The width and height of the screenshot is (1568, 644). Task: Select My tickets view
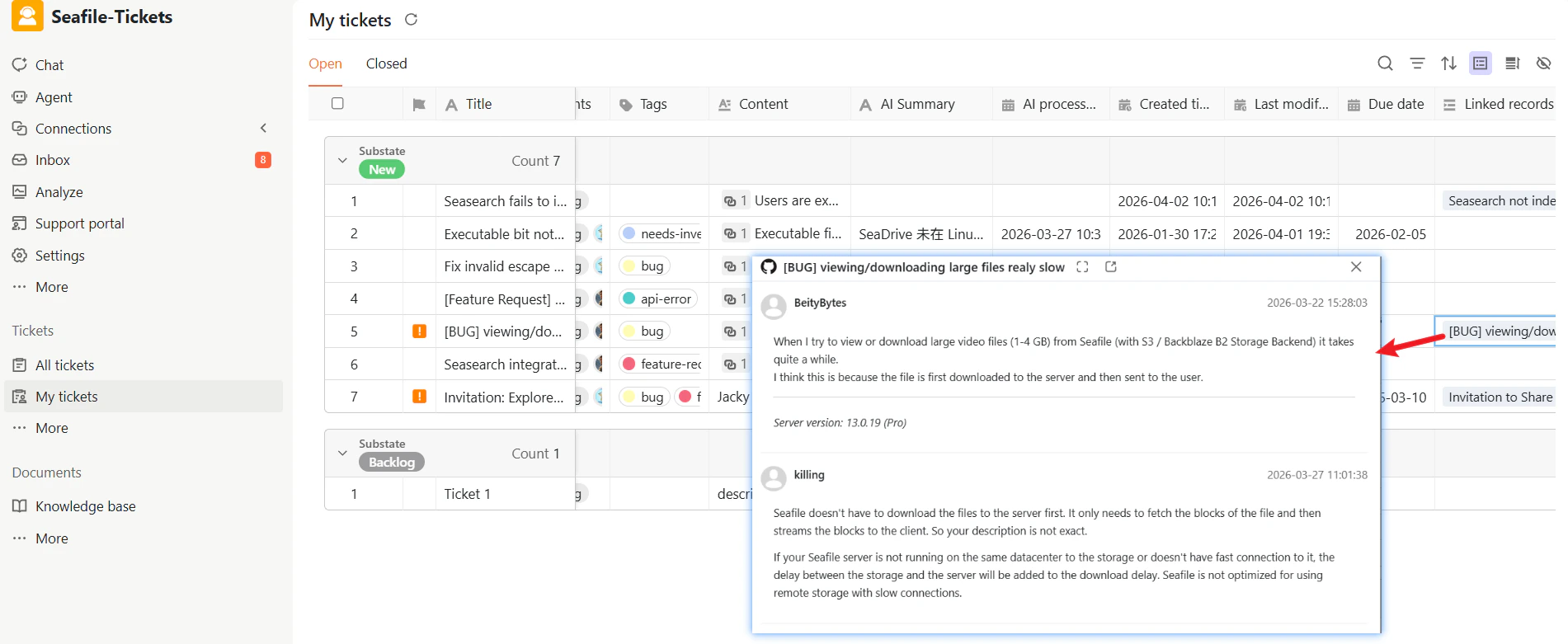click(x=144, y=397)
